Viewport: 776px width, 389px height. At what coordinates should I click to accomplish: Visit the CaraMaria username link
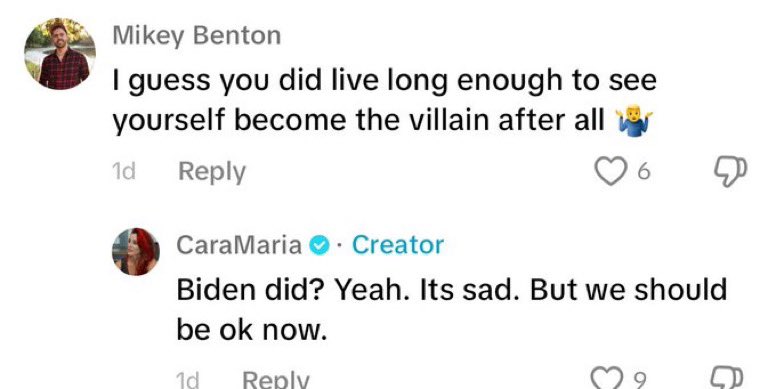239,245
